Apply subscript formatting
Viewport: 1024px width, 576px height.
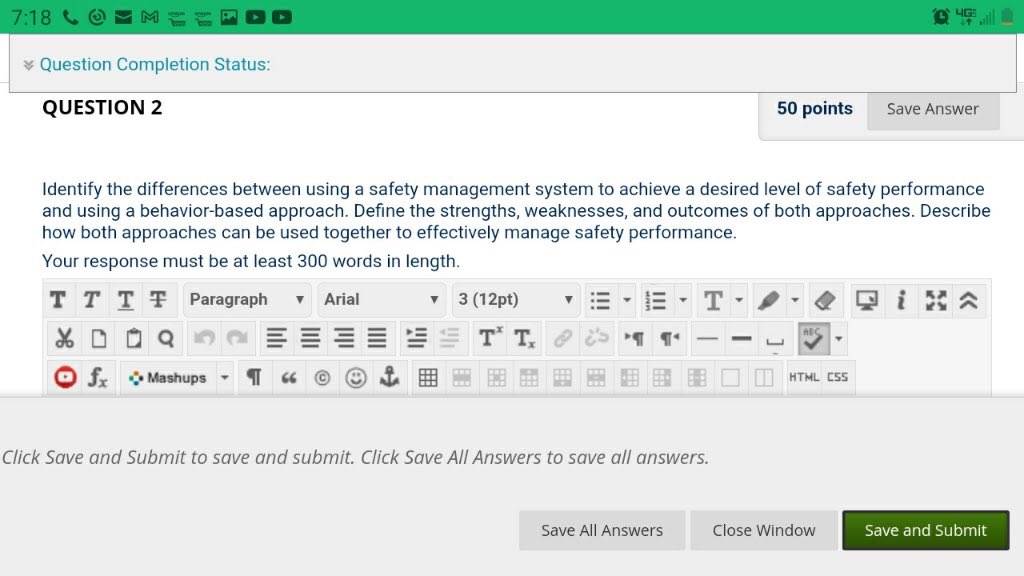tap(524, 338)
